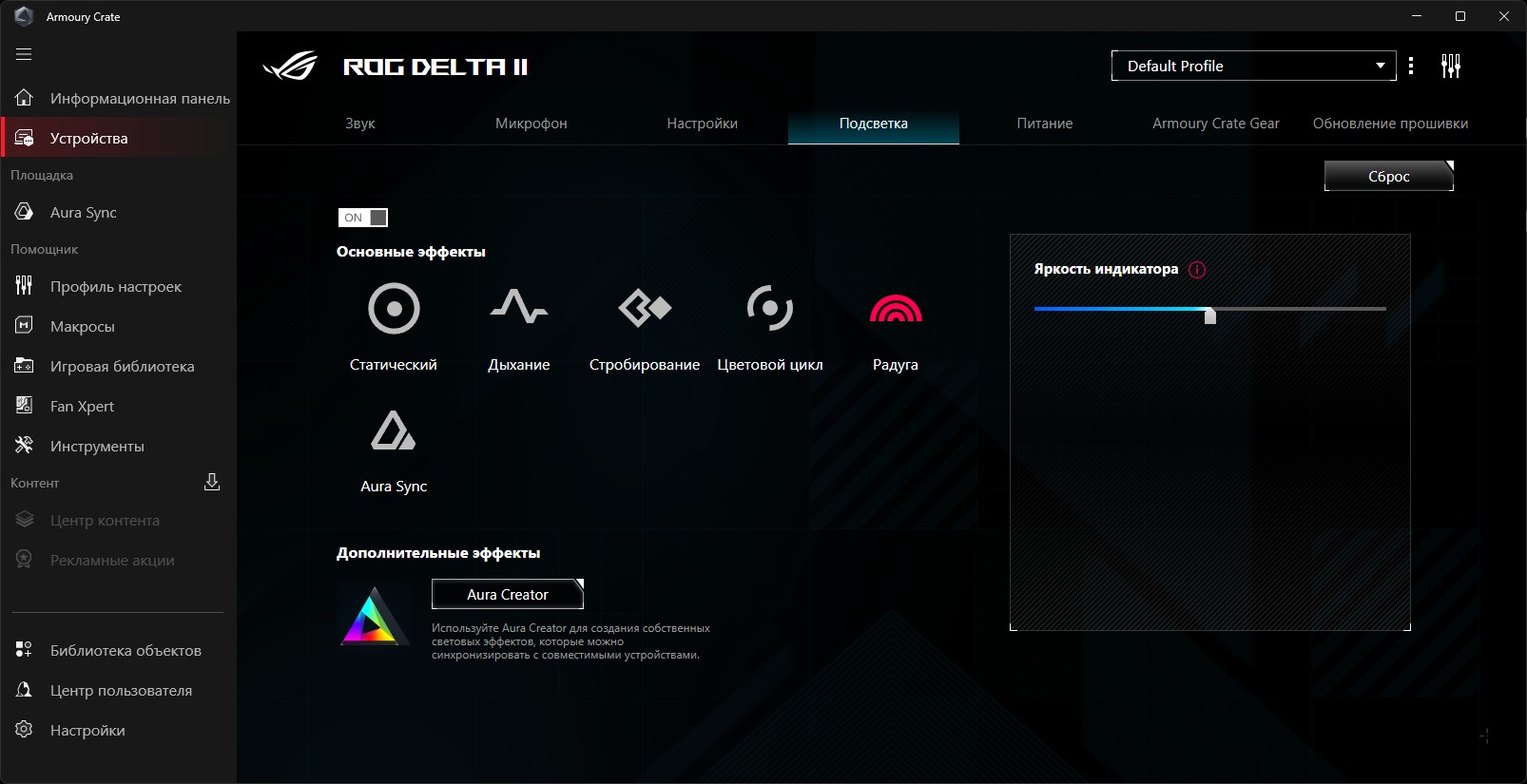Viewport: 1527px width, 784px height.
Task: Launch Fan Xpert from the sidebar
Action: [x=119, y=406]
